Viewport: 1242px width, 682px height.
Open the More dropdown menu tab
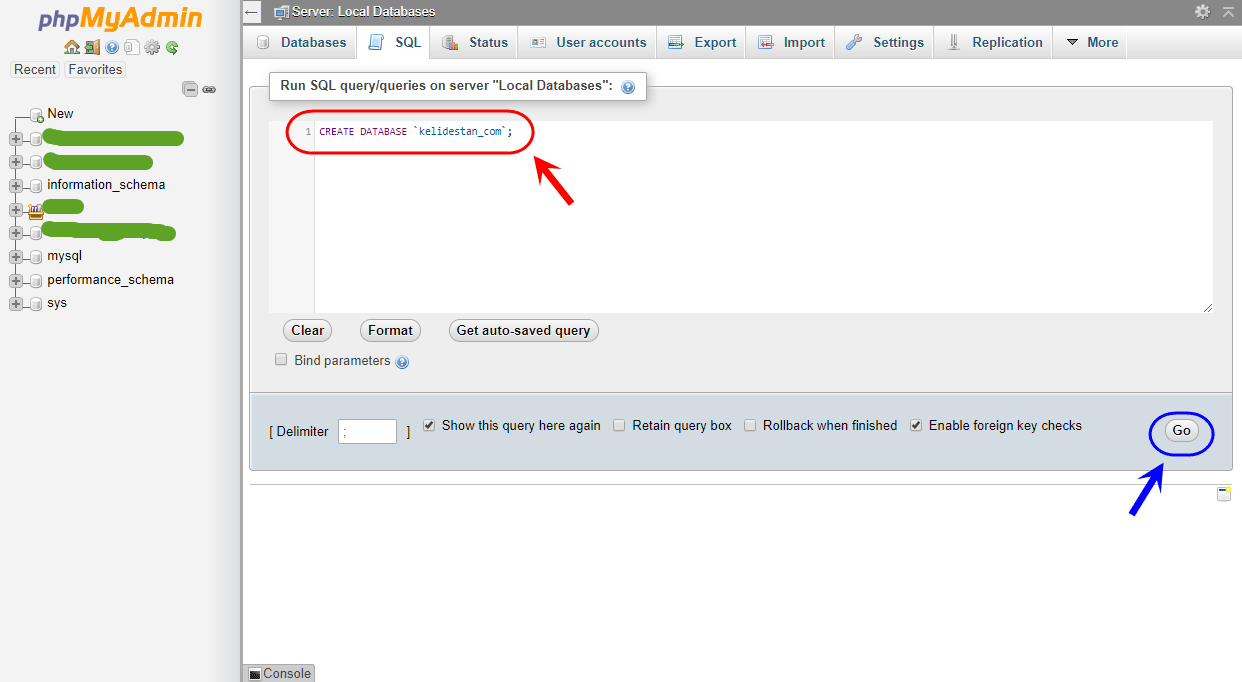(x=1091, y=42)
